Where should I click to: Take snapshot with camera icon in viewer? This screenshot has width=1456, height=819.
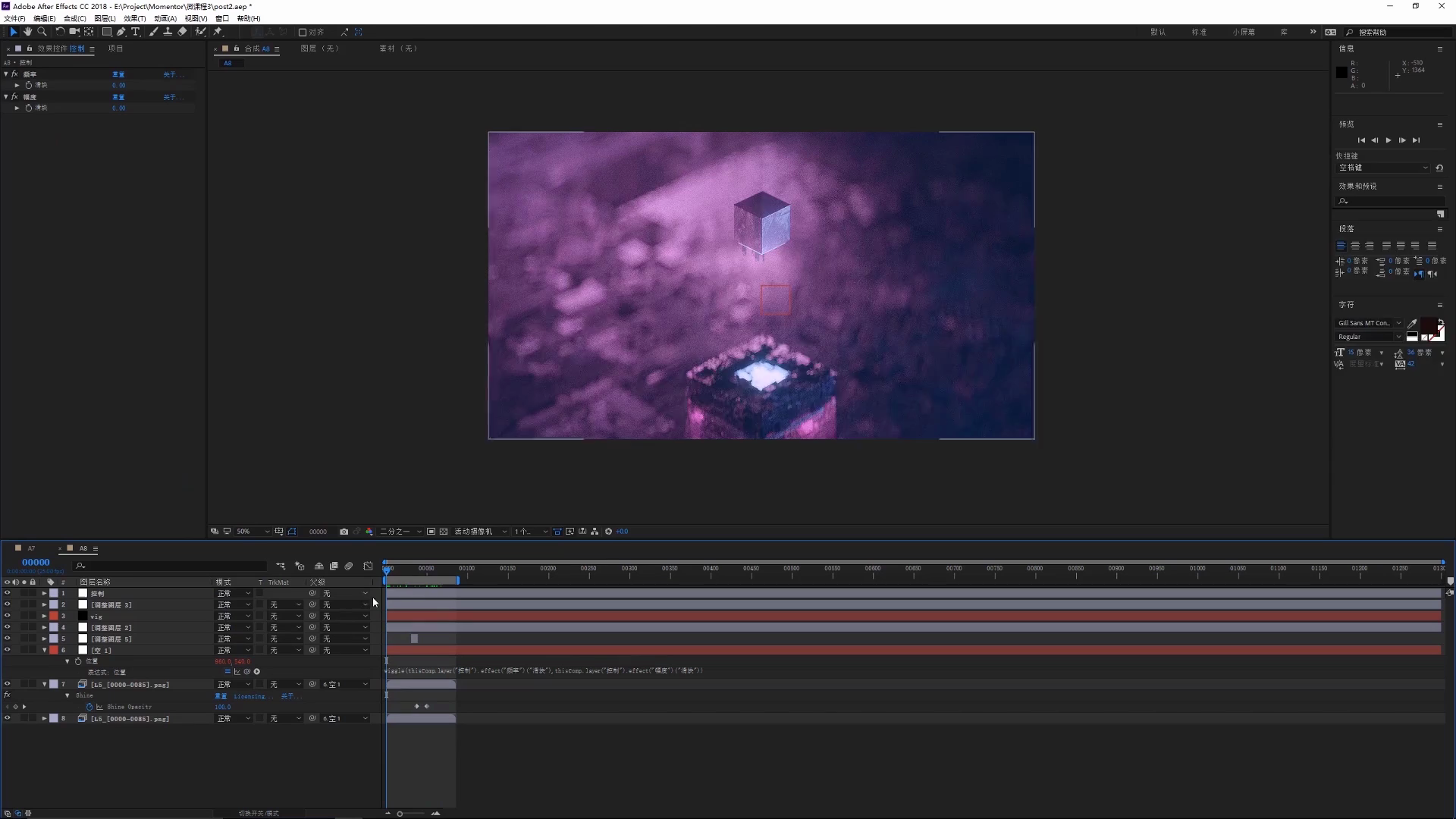coord(344,532)
